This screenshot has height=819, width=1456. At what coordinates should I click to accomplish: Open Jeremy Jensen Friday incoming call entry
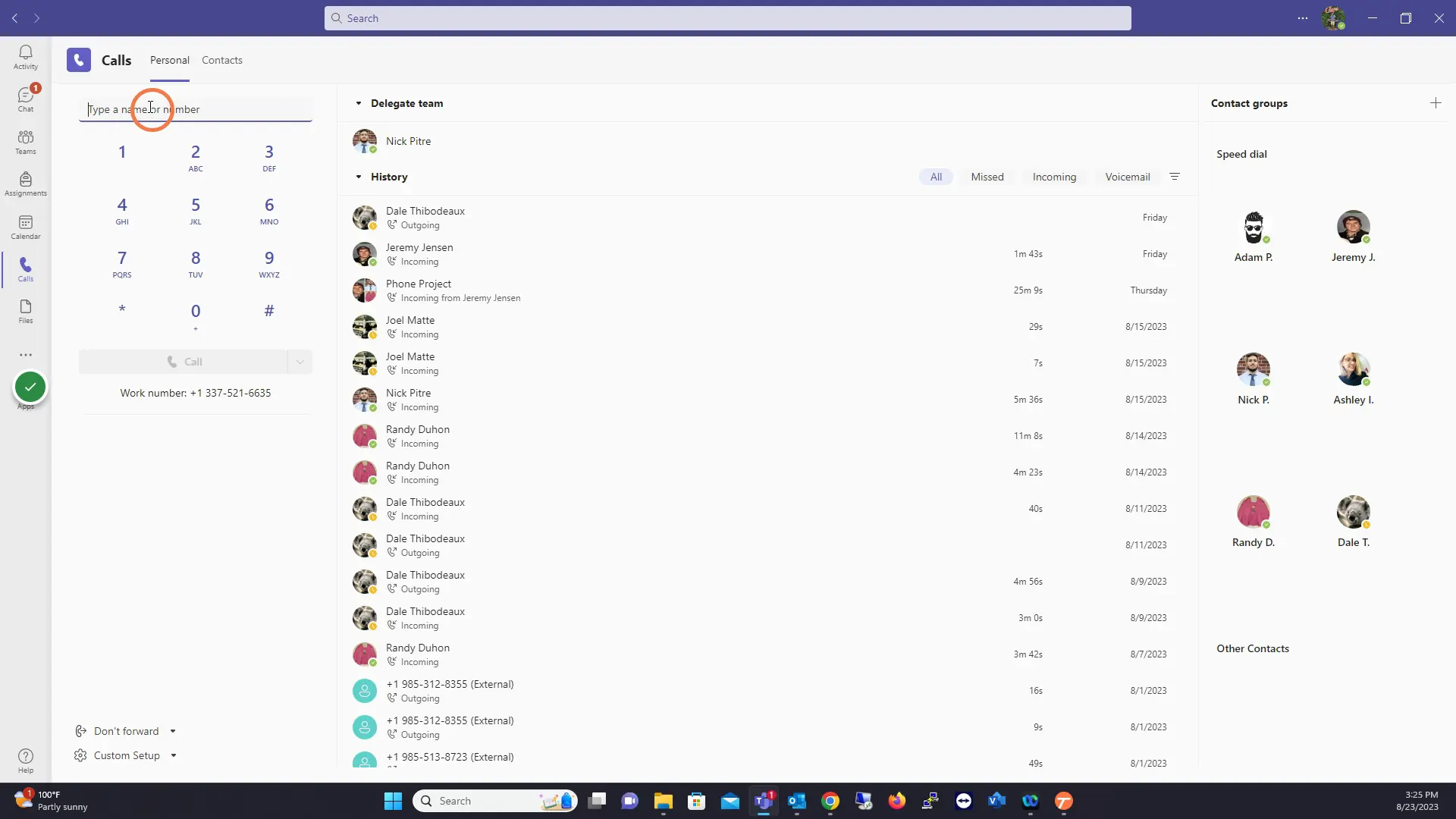point(767,254)
